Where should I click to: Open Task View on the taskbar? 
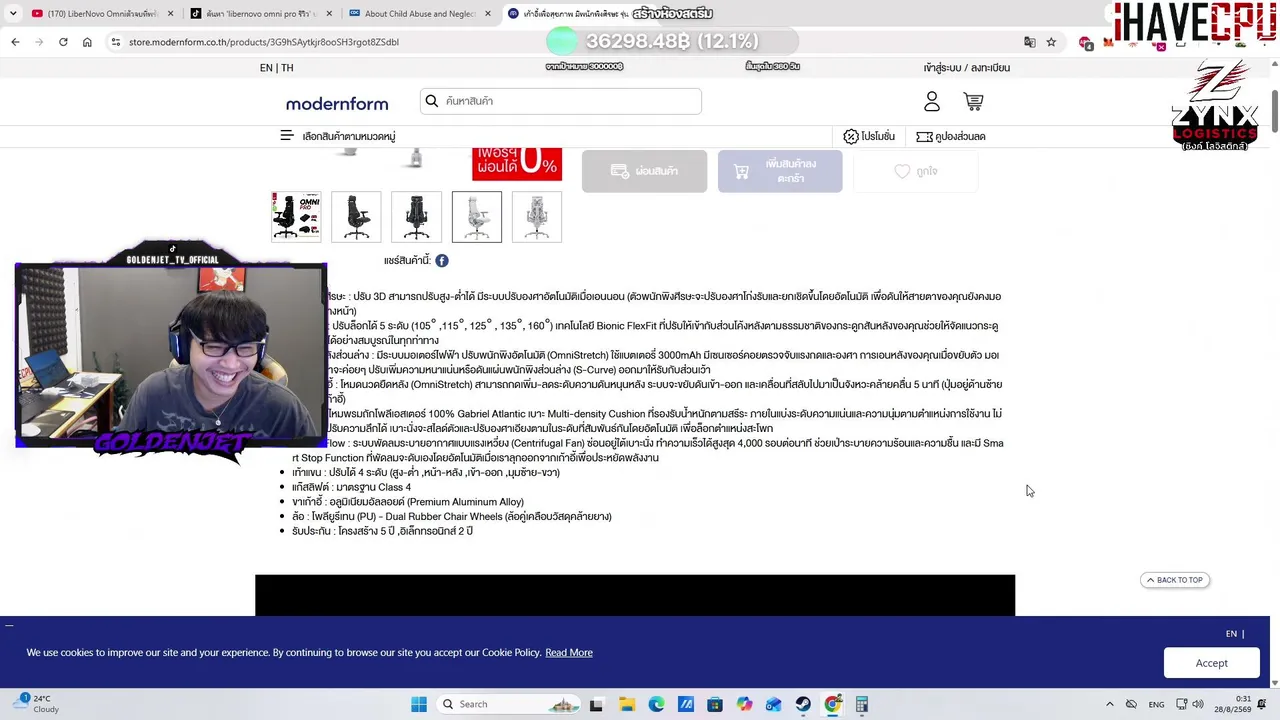[597, 704]
